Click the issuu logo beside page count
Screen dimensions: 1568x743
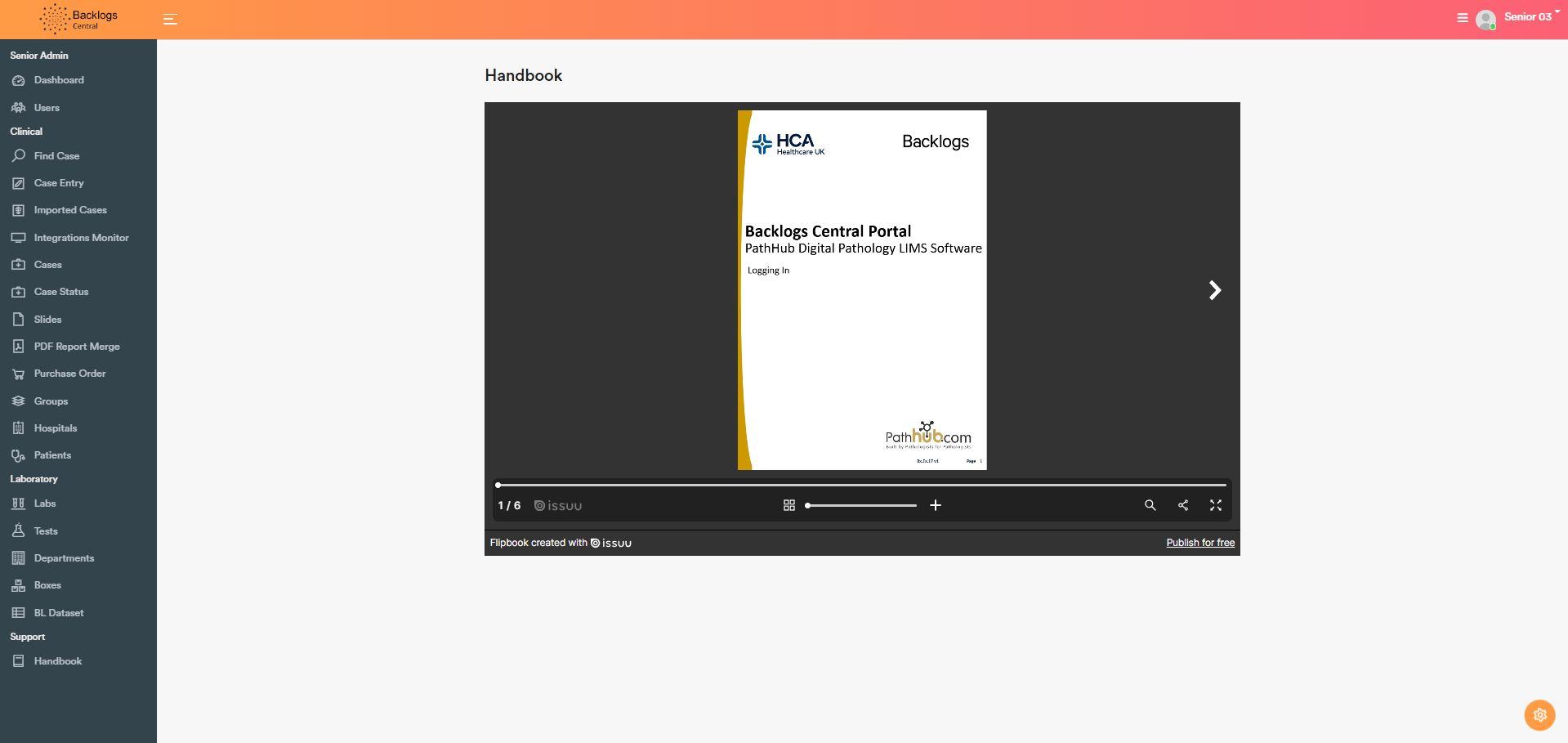coord(558,506)
